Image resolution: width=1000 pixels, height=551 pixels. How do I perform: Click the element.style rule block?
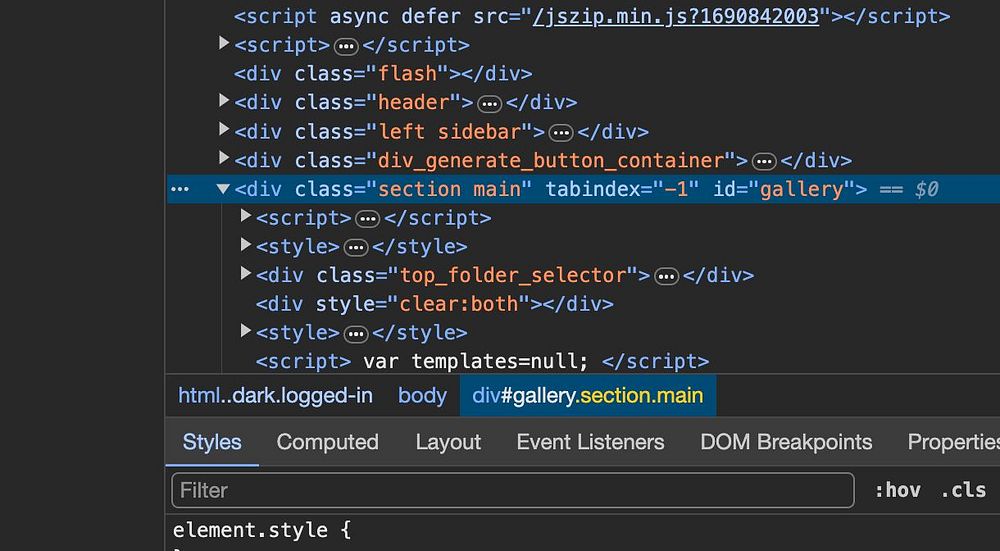(x=261, y=531)
